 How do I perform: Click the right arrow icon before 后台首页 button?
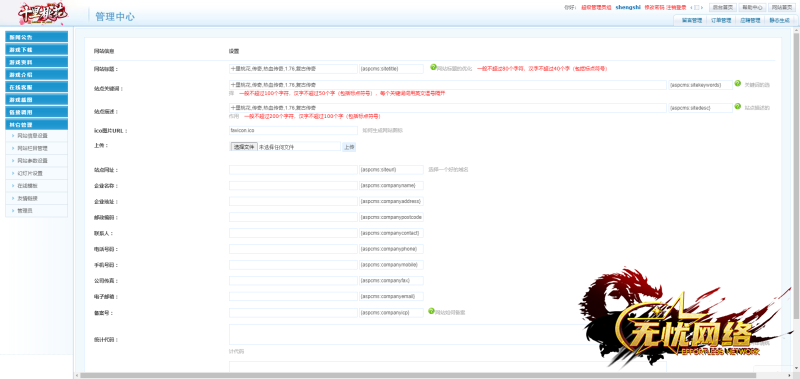click(702, 8)
